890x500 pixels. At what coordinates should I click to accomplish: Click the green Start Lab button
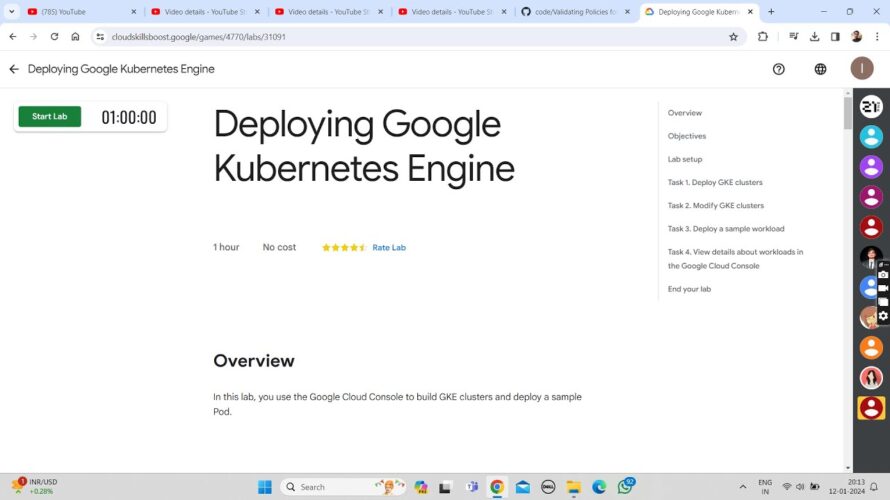coord(49,116)
